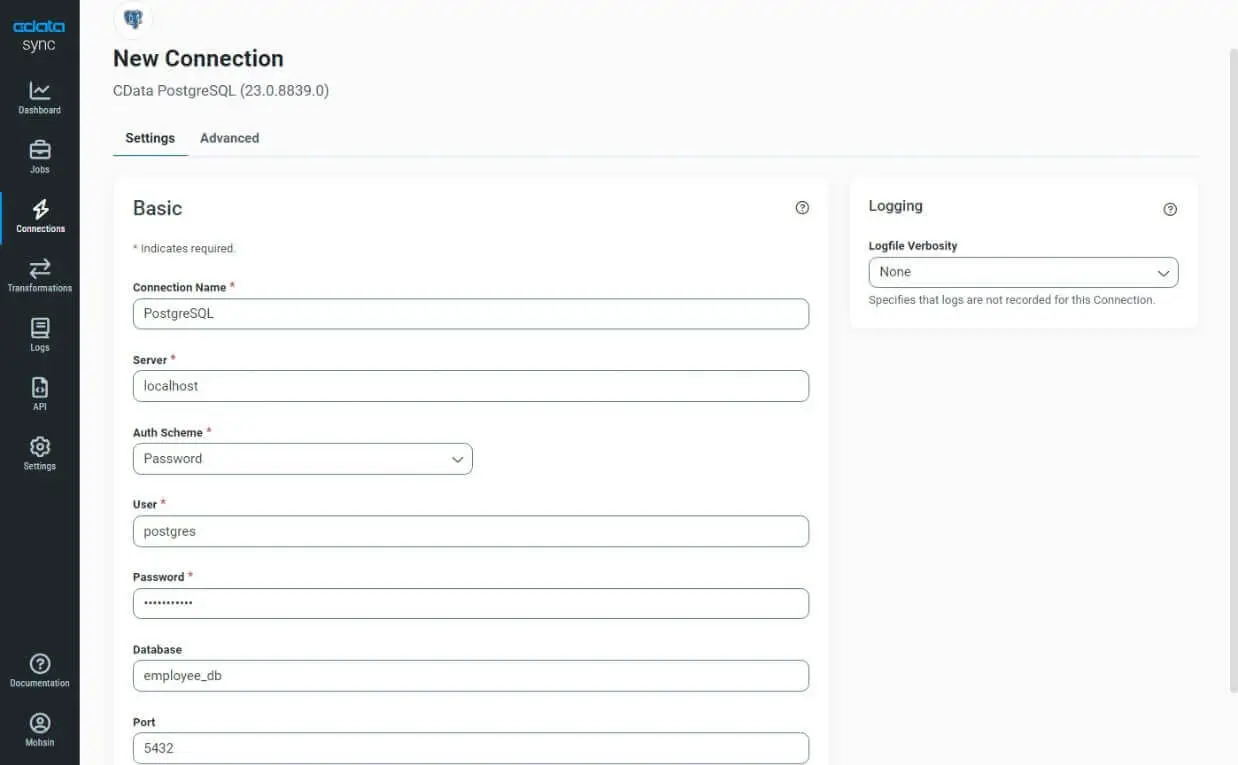
Task: Open help for the Basic section
Action: [x=801, y=207]
